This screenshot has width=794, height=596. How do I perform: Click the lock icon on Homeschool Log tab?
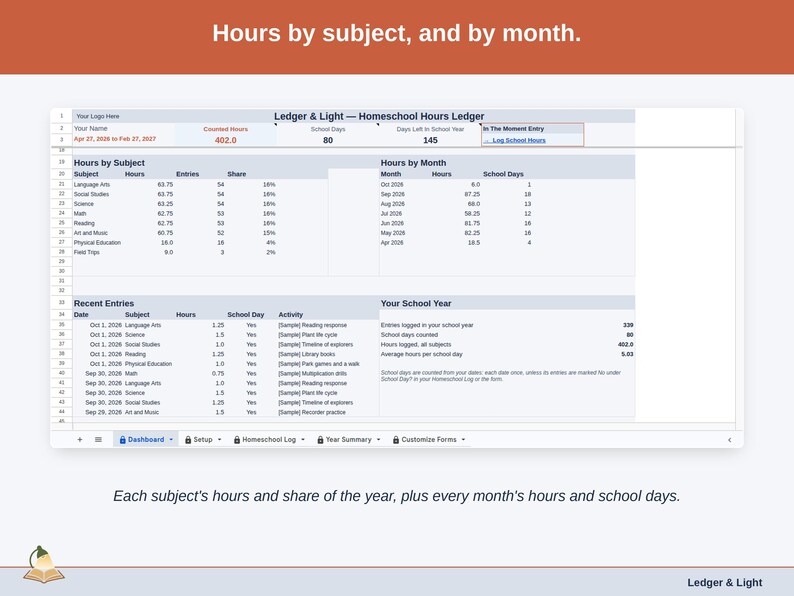236,440
